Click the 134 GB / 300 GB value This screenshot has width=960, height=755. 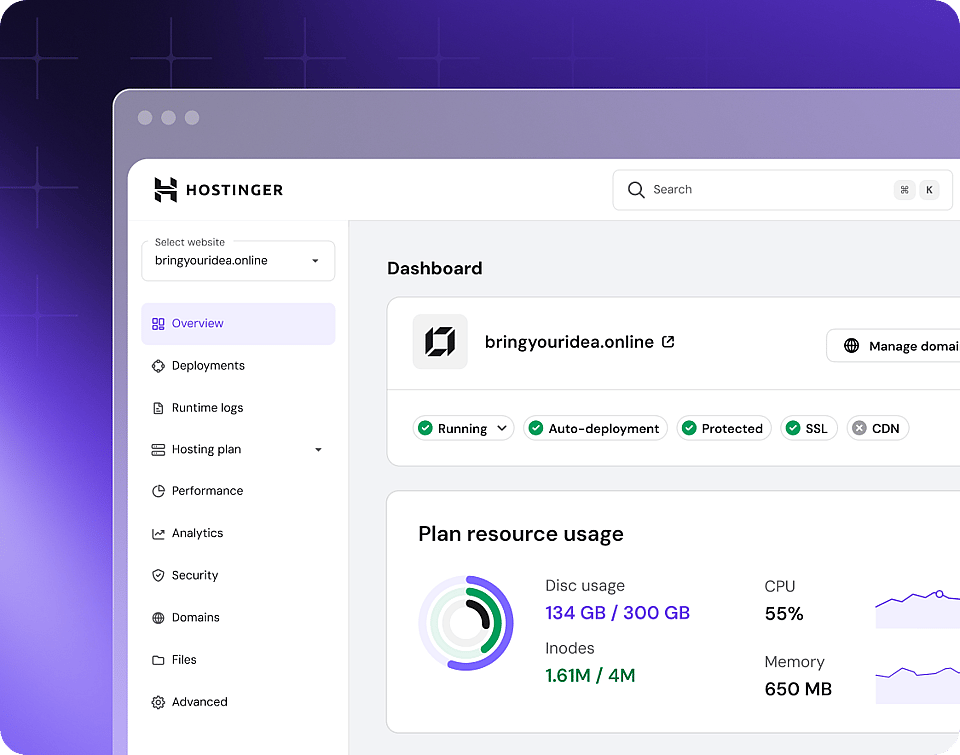pos(618,613)
